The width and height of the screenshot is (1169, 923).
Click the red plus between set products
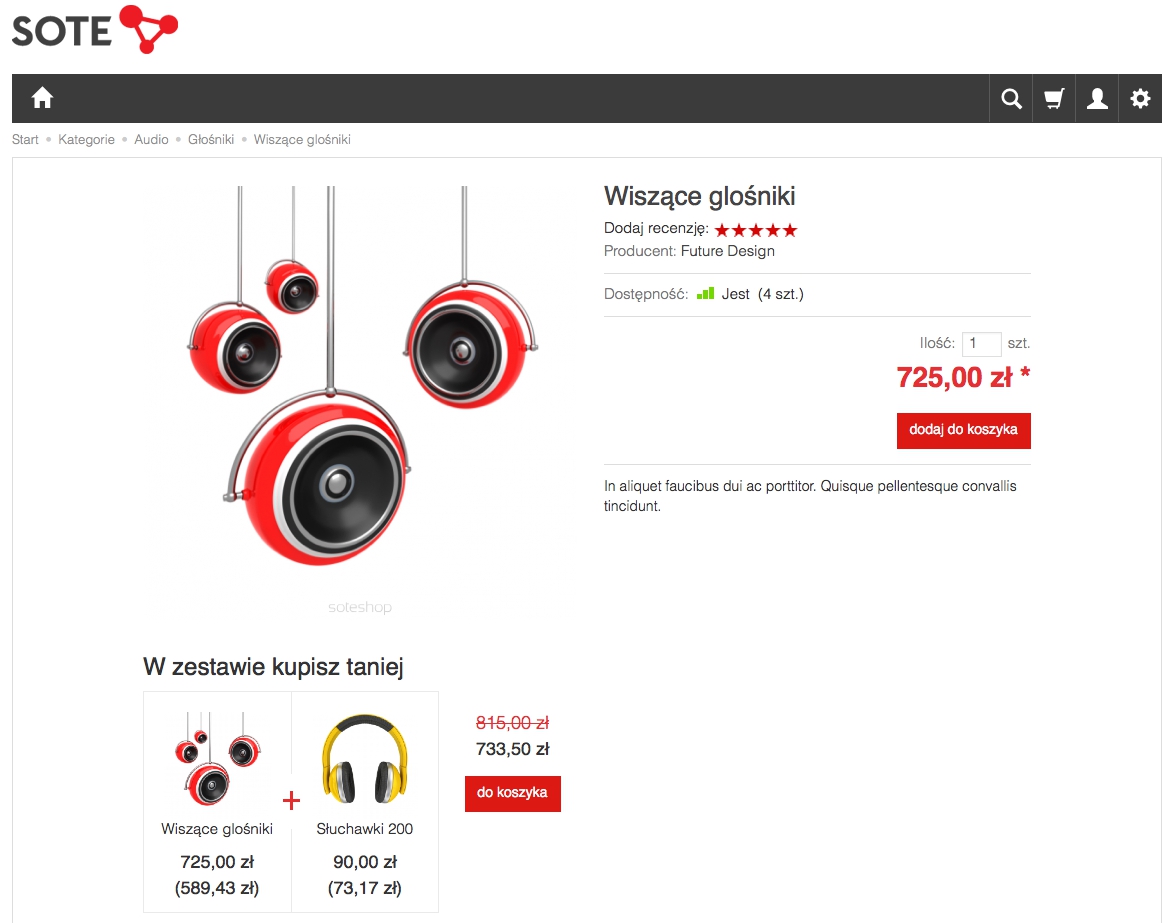[292, 800]
